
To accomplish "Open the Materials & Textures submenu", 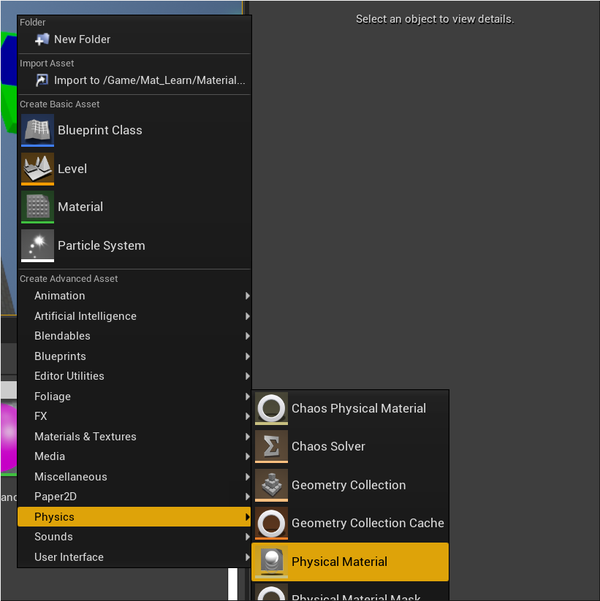I will tap(134, 437).
